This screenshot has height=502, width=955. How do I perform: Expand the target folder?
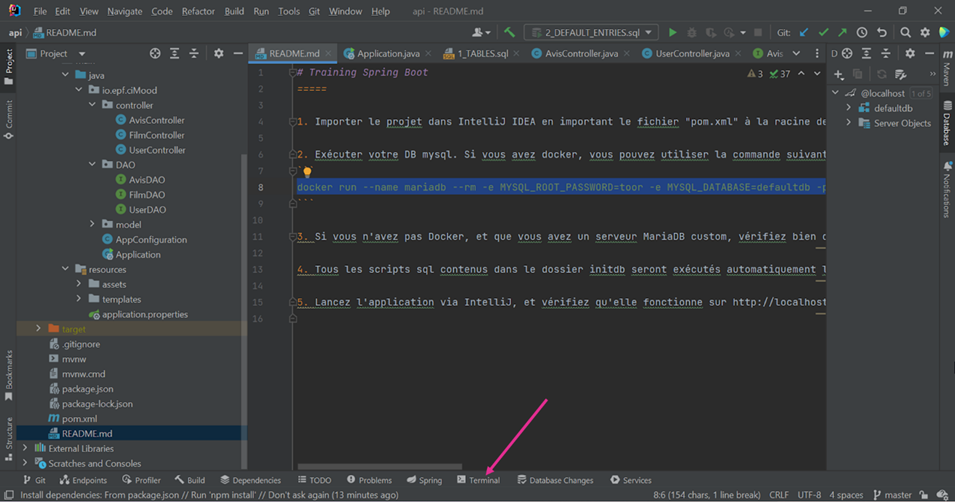click(x=38, y=328)
